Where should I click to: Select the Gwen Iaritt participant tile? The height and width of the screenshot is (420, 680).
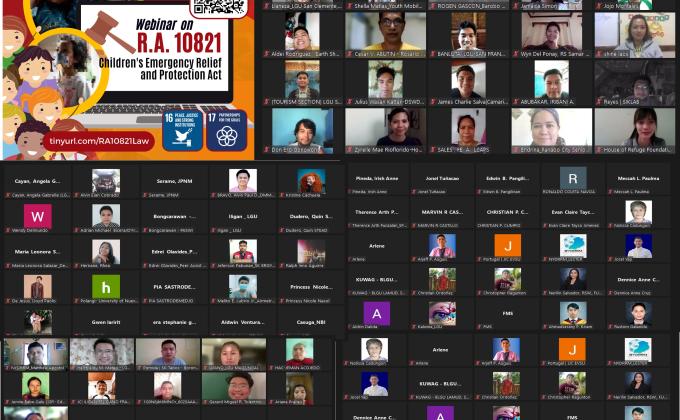105,322
